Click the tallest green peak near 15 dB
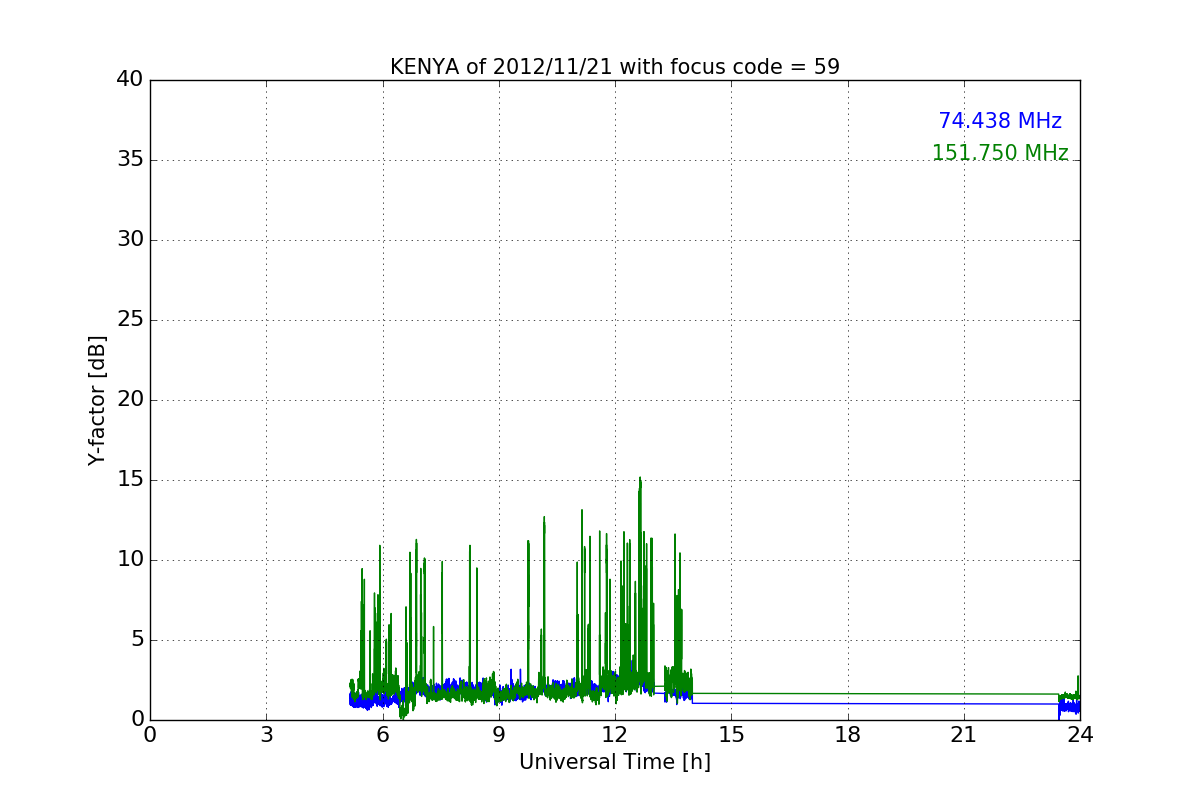The width and height of the screenshot is (1200, 800). tap(639, 480)
